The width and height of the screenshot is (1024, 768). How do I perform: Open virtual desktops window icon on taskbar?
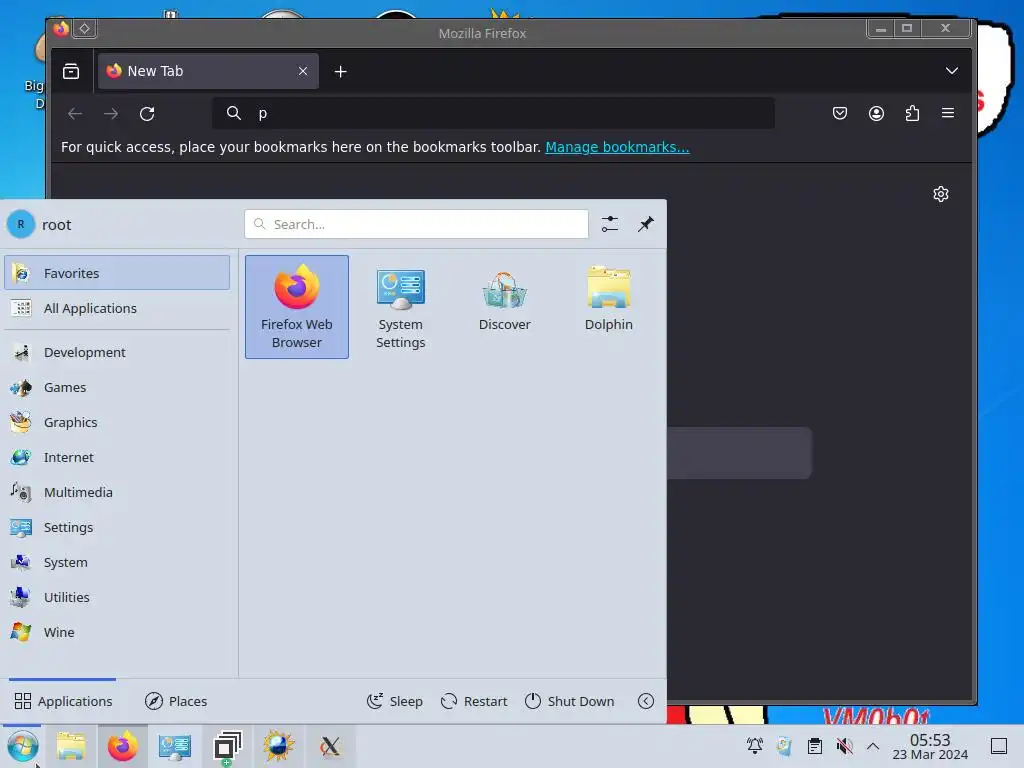[x=227, y=746]
